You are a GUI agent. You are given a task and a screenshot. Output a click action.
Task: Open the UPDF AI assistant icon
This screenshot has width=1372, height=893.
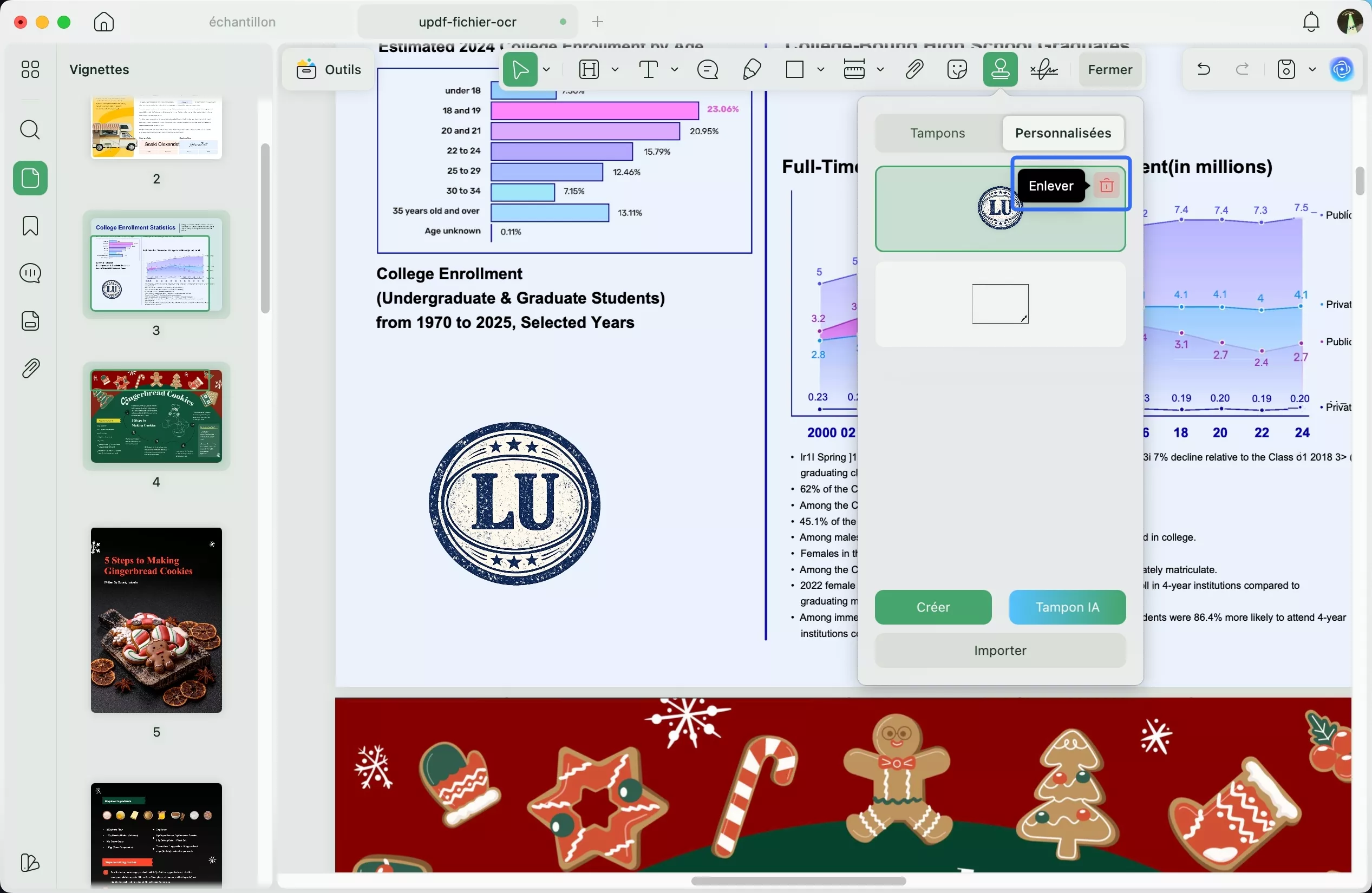1342,70
